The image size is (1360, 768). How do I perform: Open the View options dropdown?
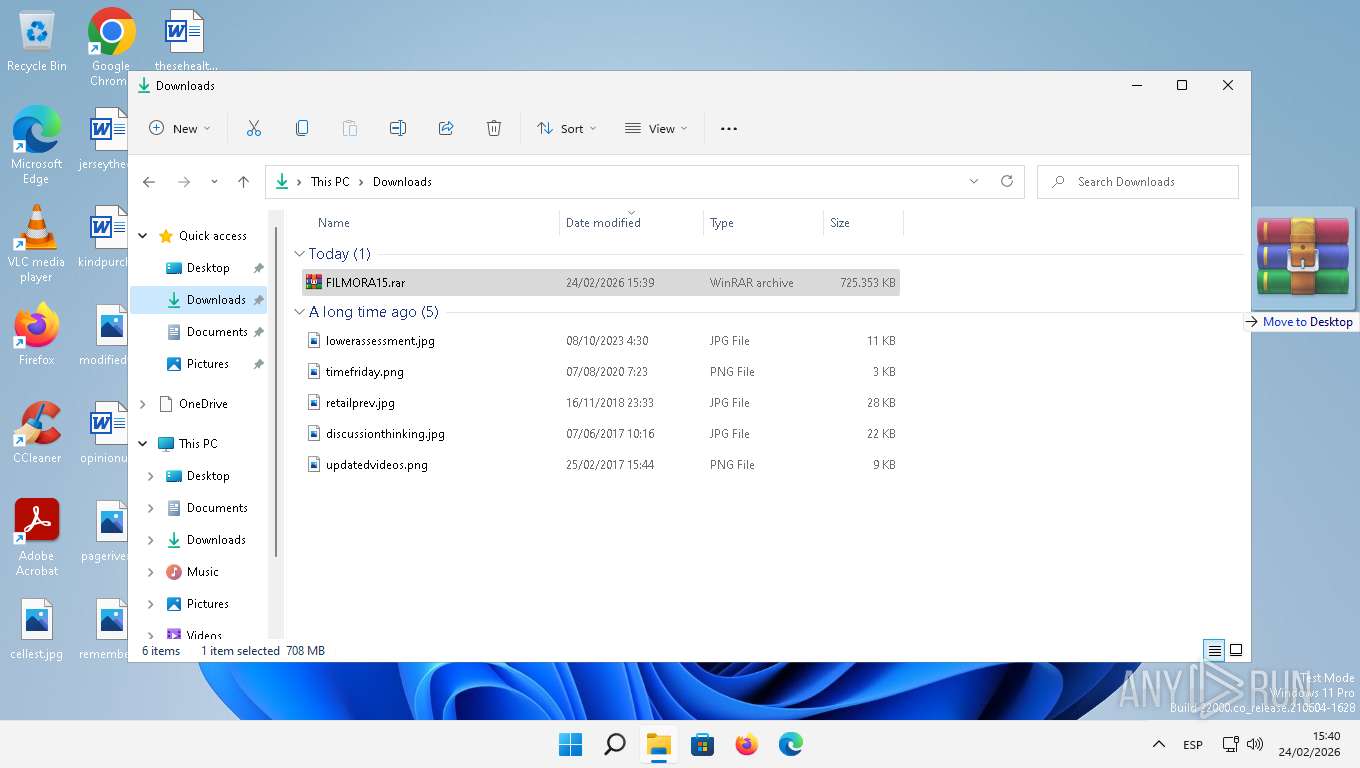[657, 128]
